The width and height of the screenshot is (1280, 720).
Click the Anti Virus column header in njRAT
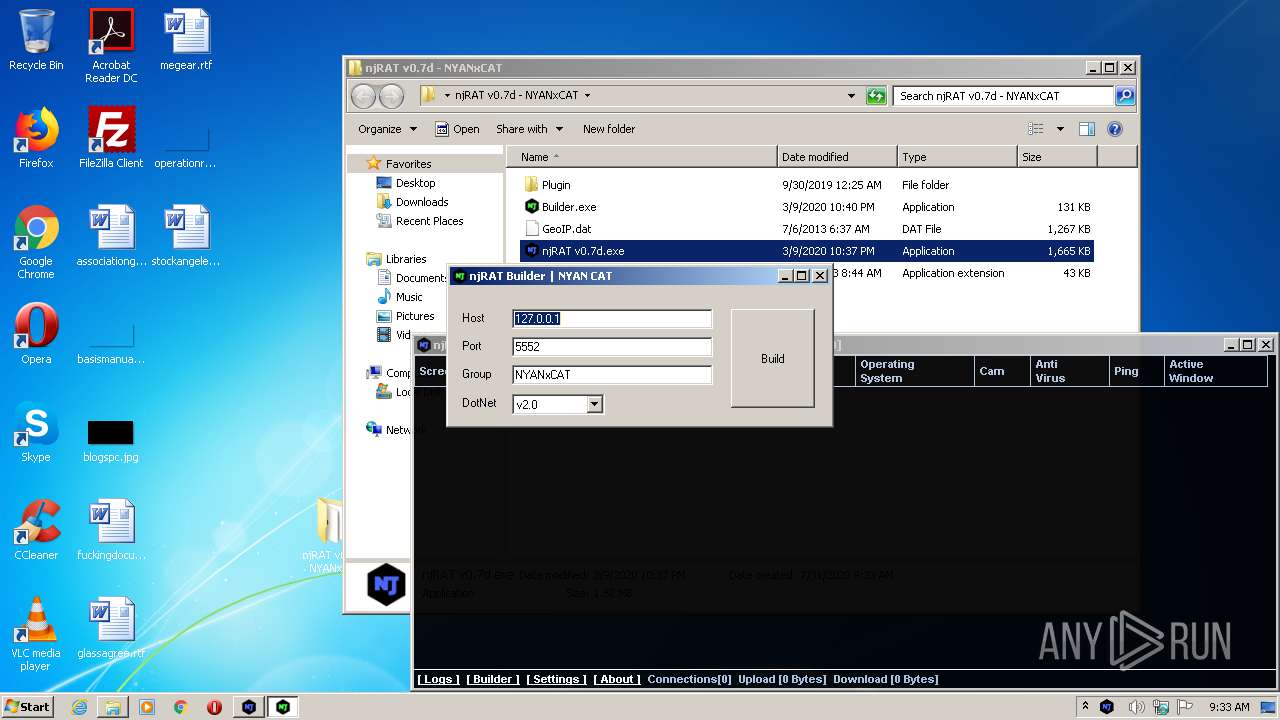click(1069, 371)
